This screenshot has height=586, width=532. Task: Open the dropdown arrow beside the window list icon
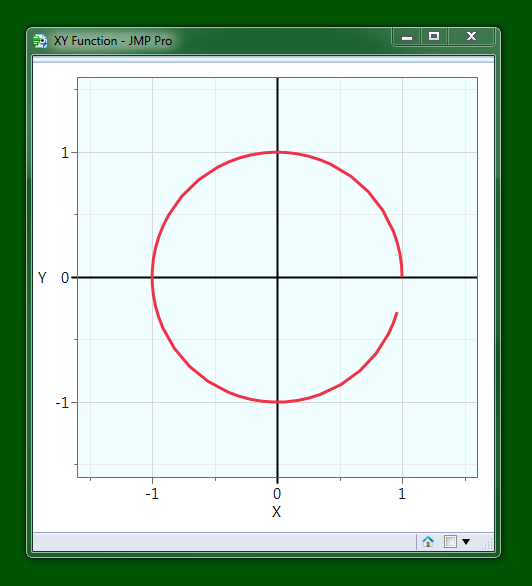pos(466,542)
